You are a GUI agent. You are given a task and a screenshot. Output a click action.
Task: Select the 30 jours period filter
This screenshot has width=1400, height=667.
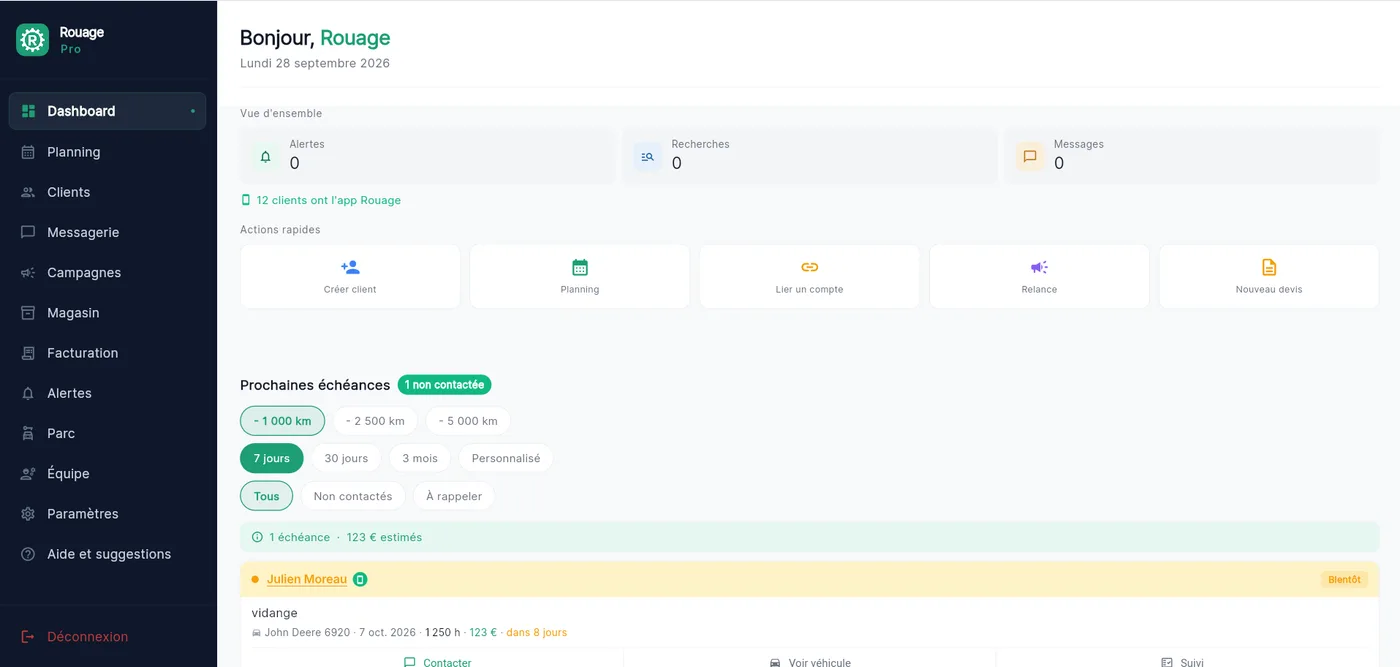tap(346, 458)
